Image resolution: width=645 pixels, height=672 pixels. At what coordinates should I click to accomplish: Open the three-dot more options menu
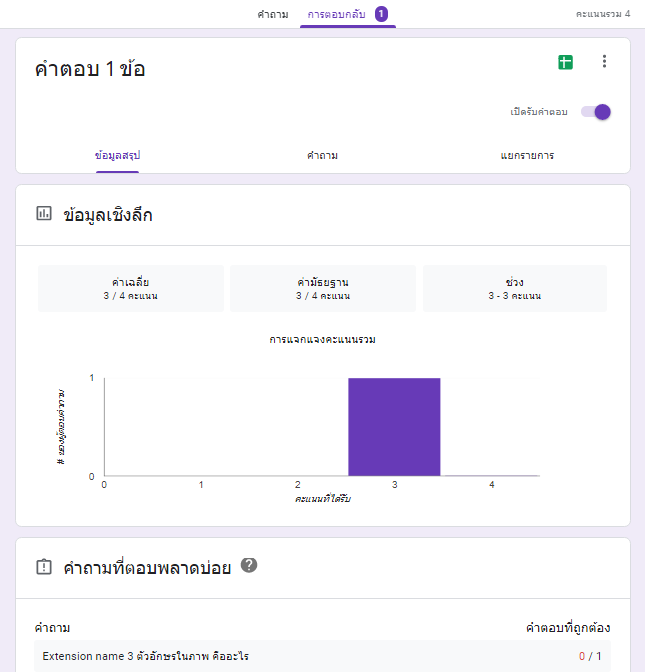pos(604,62)
